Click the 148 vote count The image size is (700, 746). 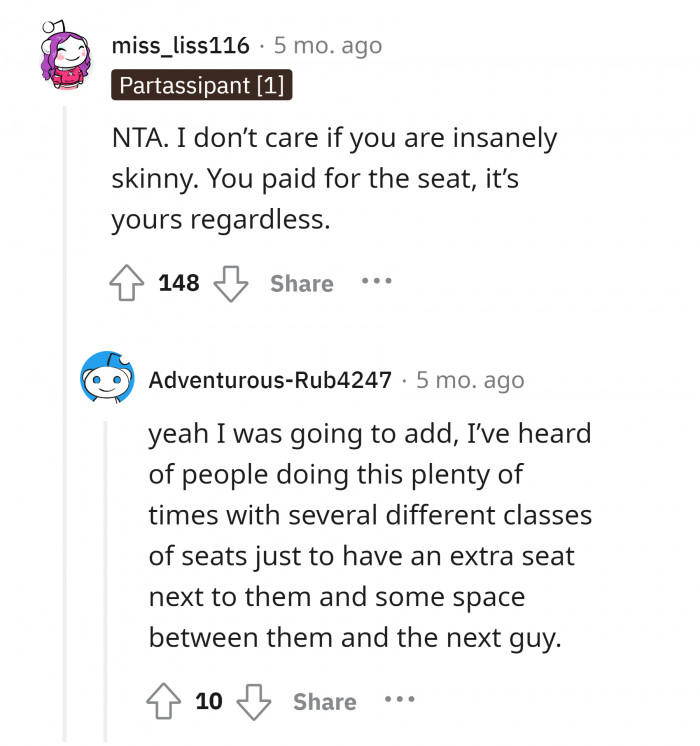179,283
